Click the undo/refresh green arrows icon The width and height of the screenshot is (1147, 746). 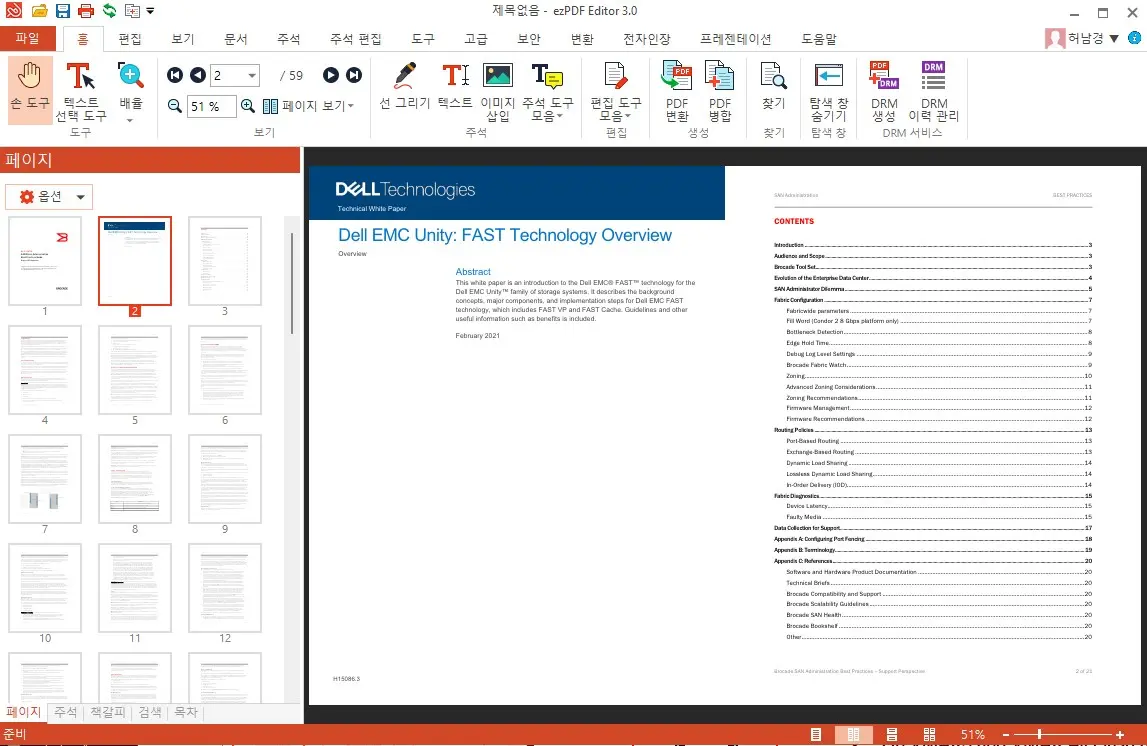click(110, 11)
